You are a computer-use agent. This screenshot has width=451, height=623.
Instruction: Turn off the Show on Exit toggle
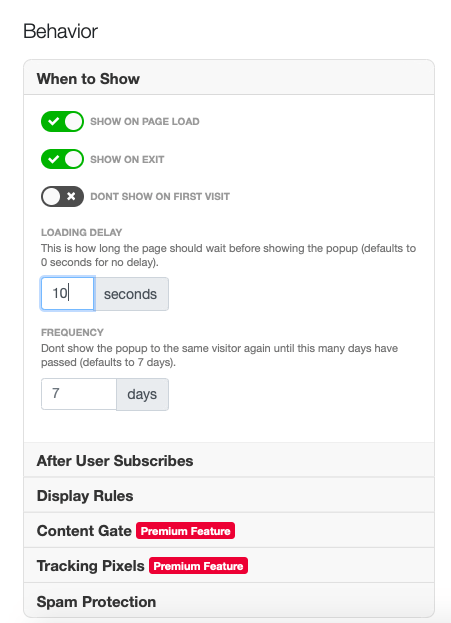[x=62, y=159]
